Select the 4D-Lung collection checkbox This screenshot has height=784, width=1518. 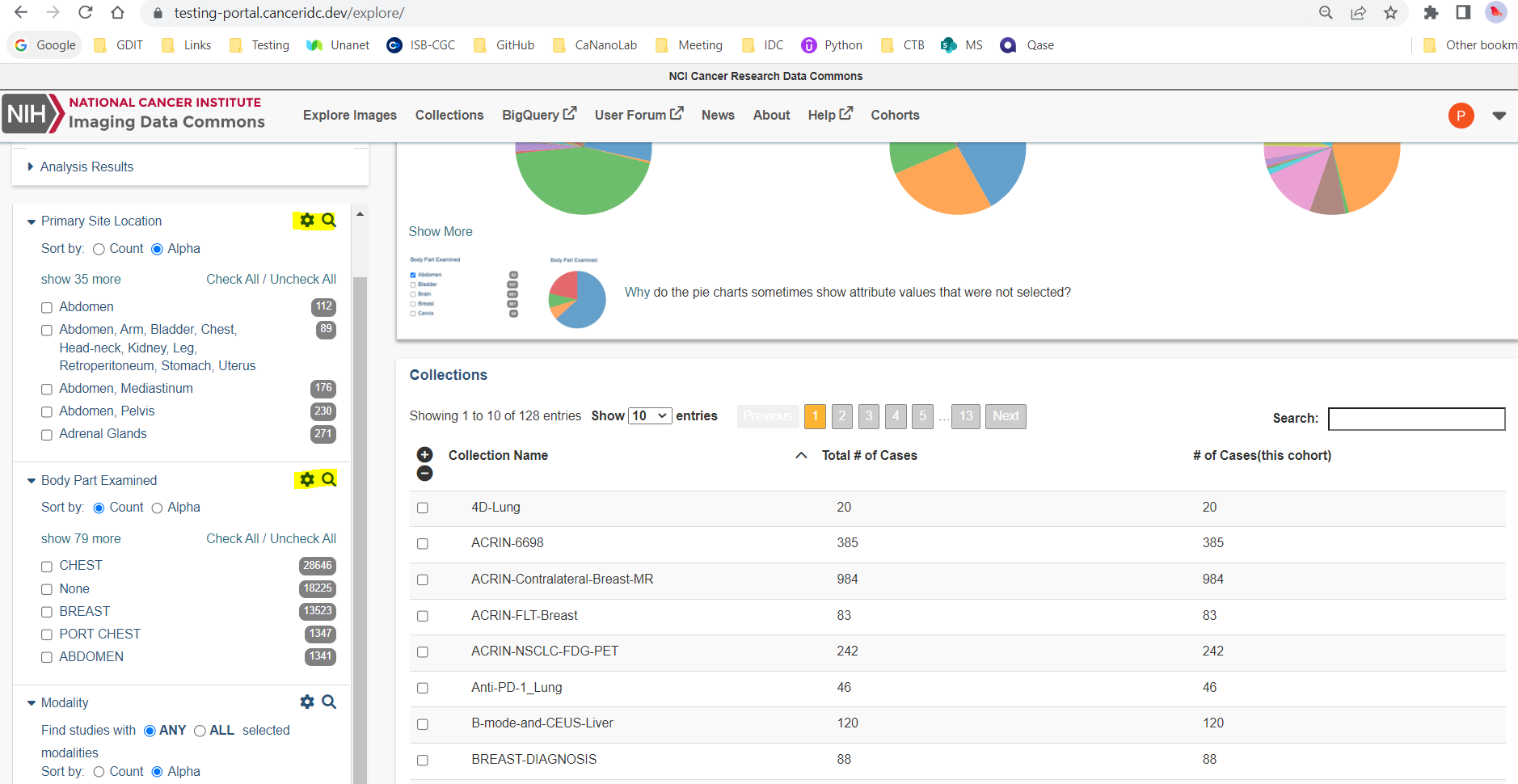tap(422, 508)
